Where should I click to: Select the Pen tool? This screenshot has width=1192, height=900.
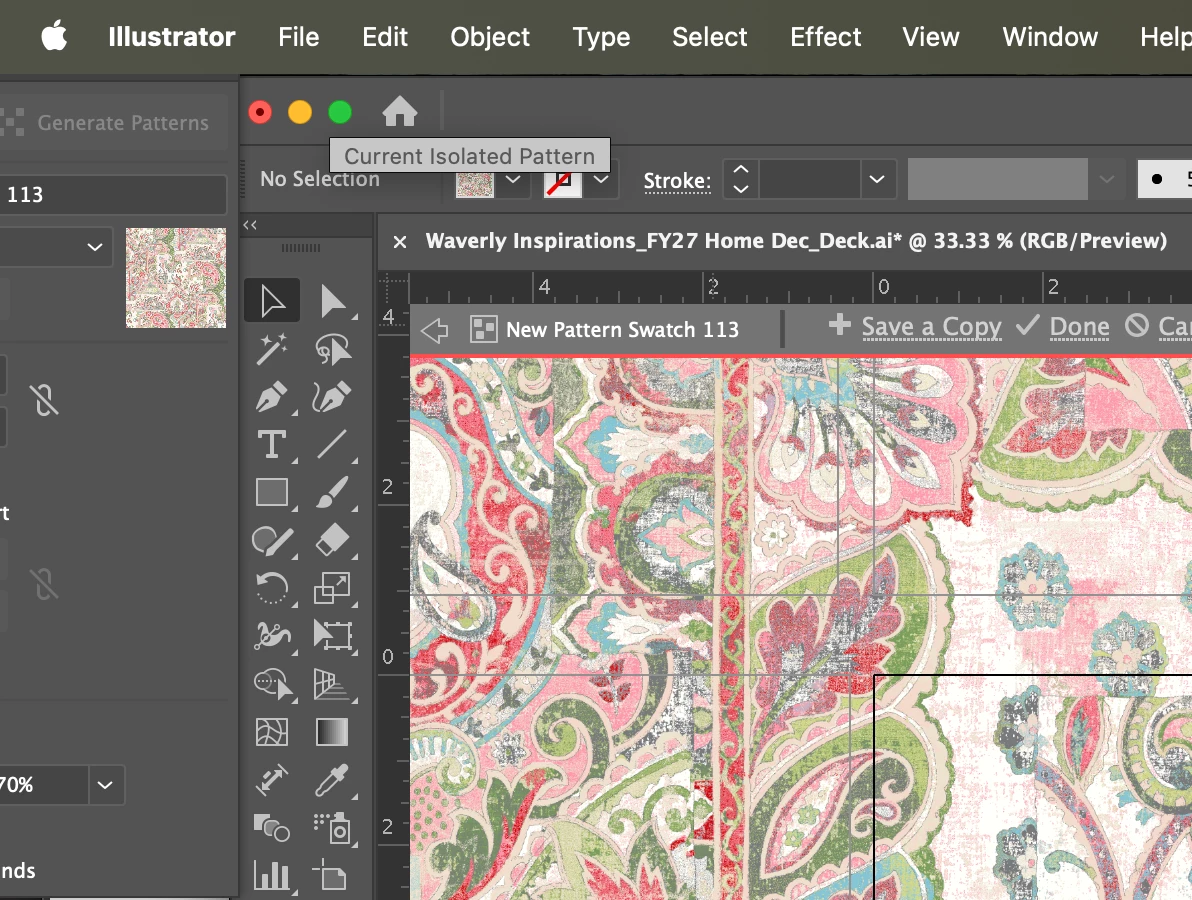pyautogui.click(x=272, y=397)
